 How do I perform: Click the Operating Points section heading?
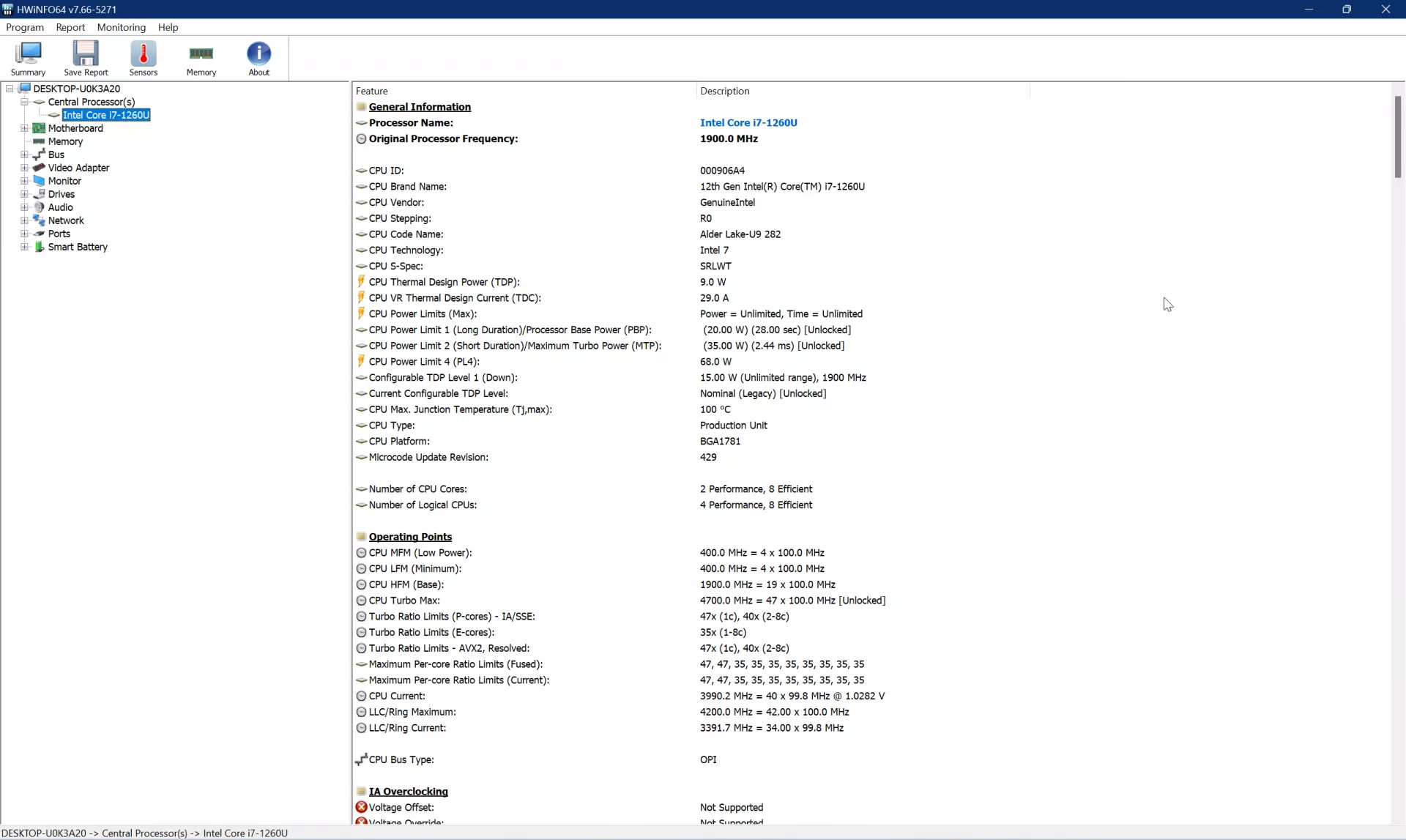(410, 537)
